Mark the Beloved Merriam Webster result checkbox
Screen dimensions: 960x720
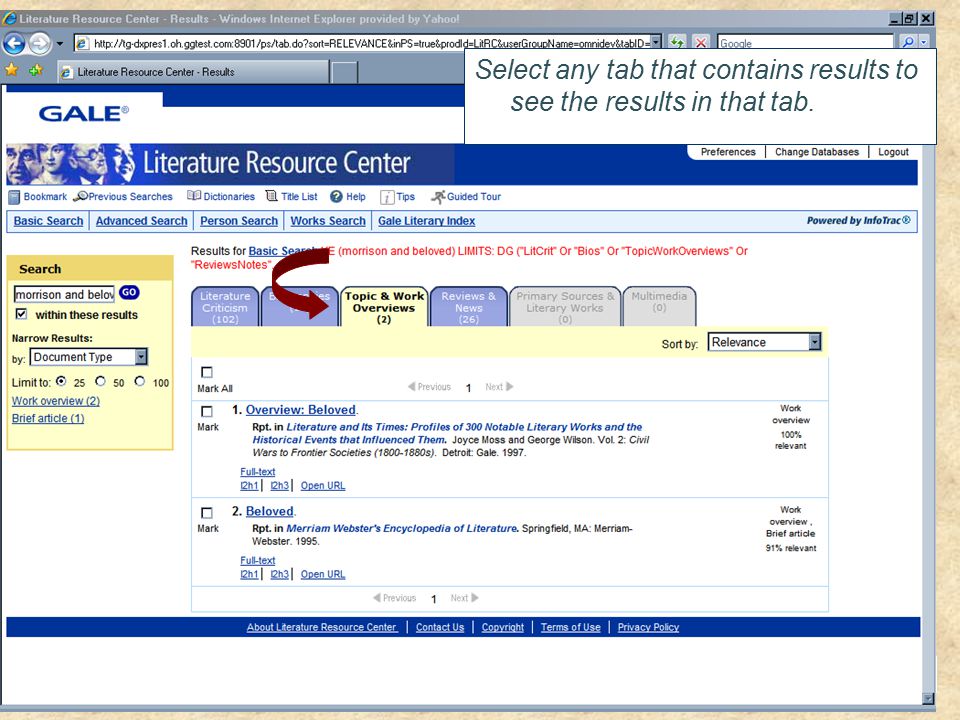click(x=207, y=512)
